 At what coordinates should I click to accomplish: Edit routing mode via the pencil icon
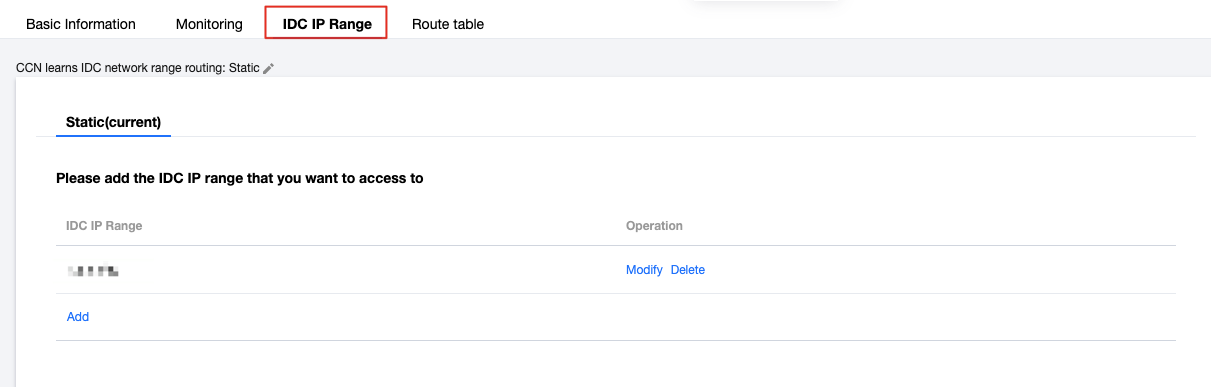pyautogui.click(x=268, y=68)
